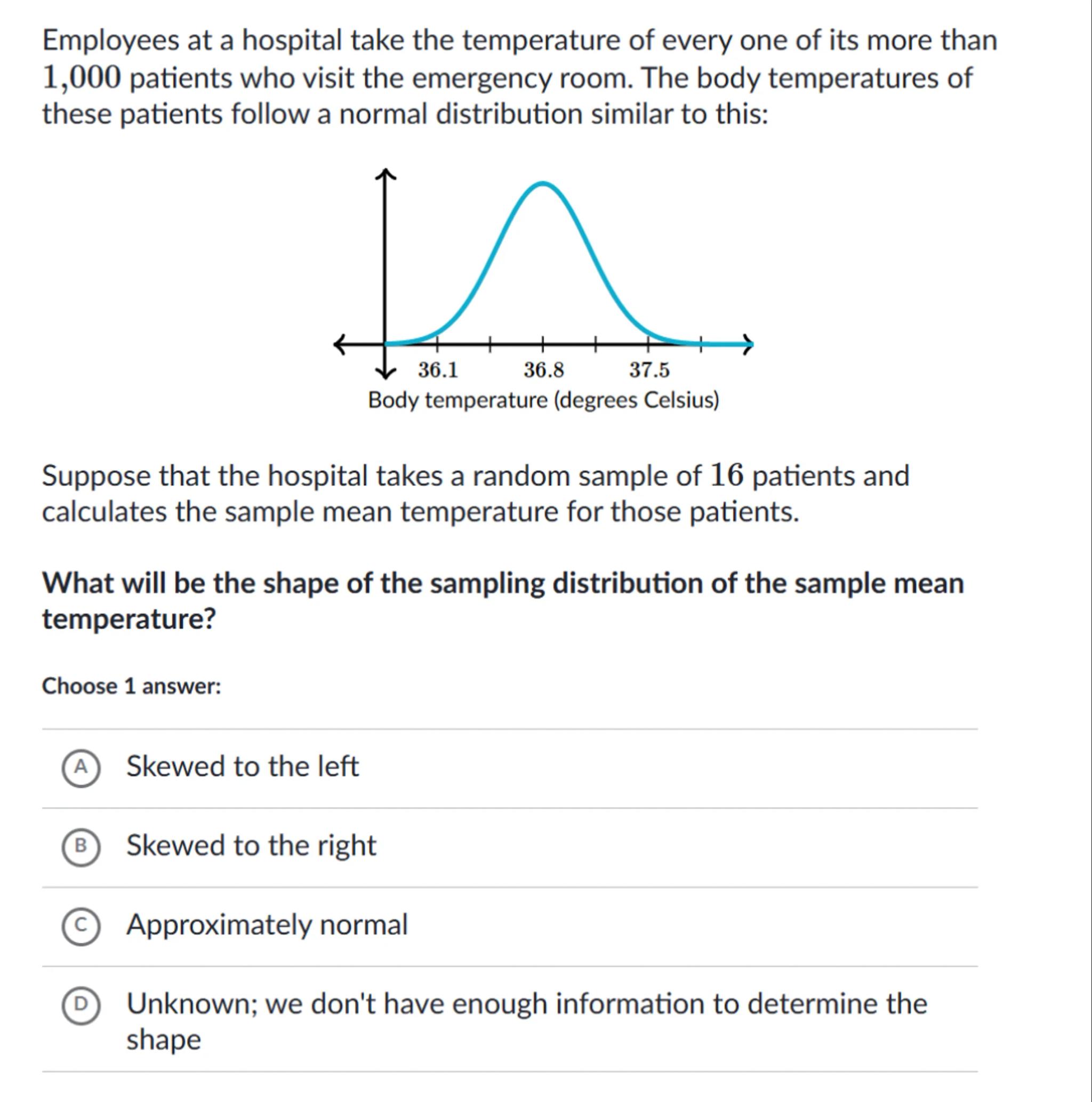Click the left arrowhead of the horizontal axis
This screenshot has height=1102, width=1092.
(x=341, y=344)
